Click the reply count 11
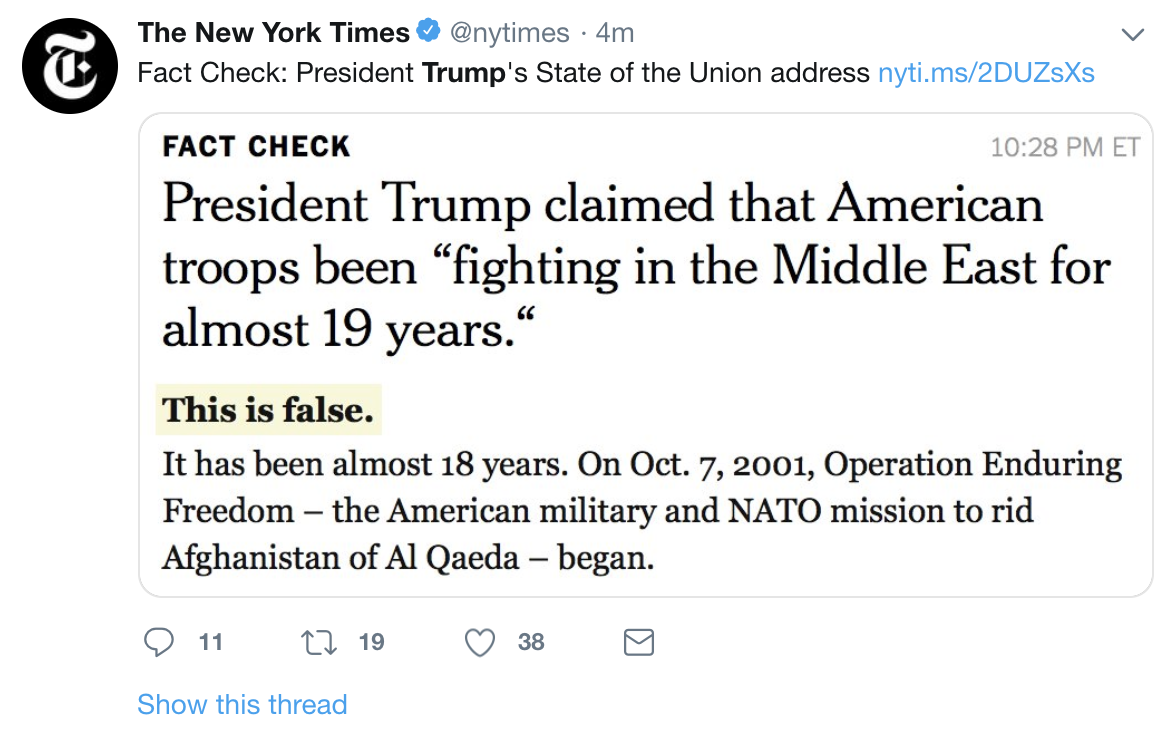Screen dimensions: 1168x740 click(211, 642)
